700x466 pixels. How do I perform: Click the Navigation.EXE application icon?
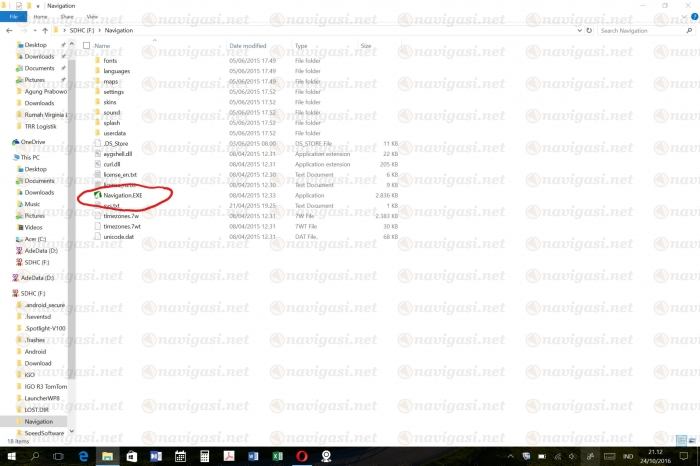pyautogui.click(x=97, y=195)
